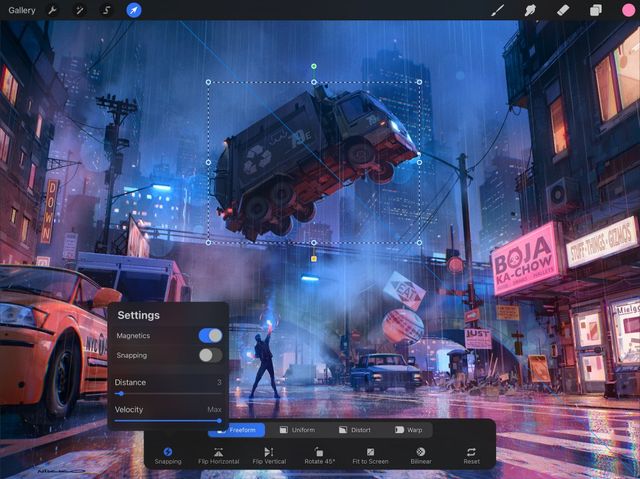This screenshot has height=479, width=640.
Task: Select the Paint brush tool
Action: coord(497,10)
